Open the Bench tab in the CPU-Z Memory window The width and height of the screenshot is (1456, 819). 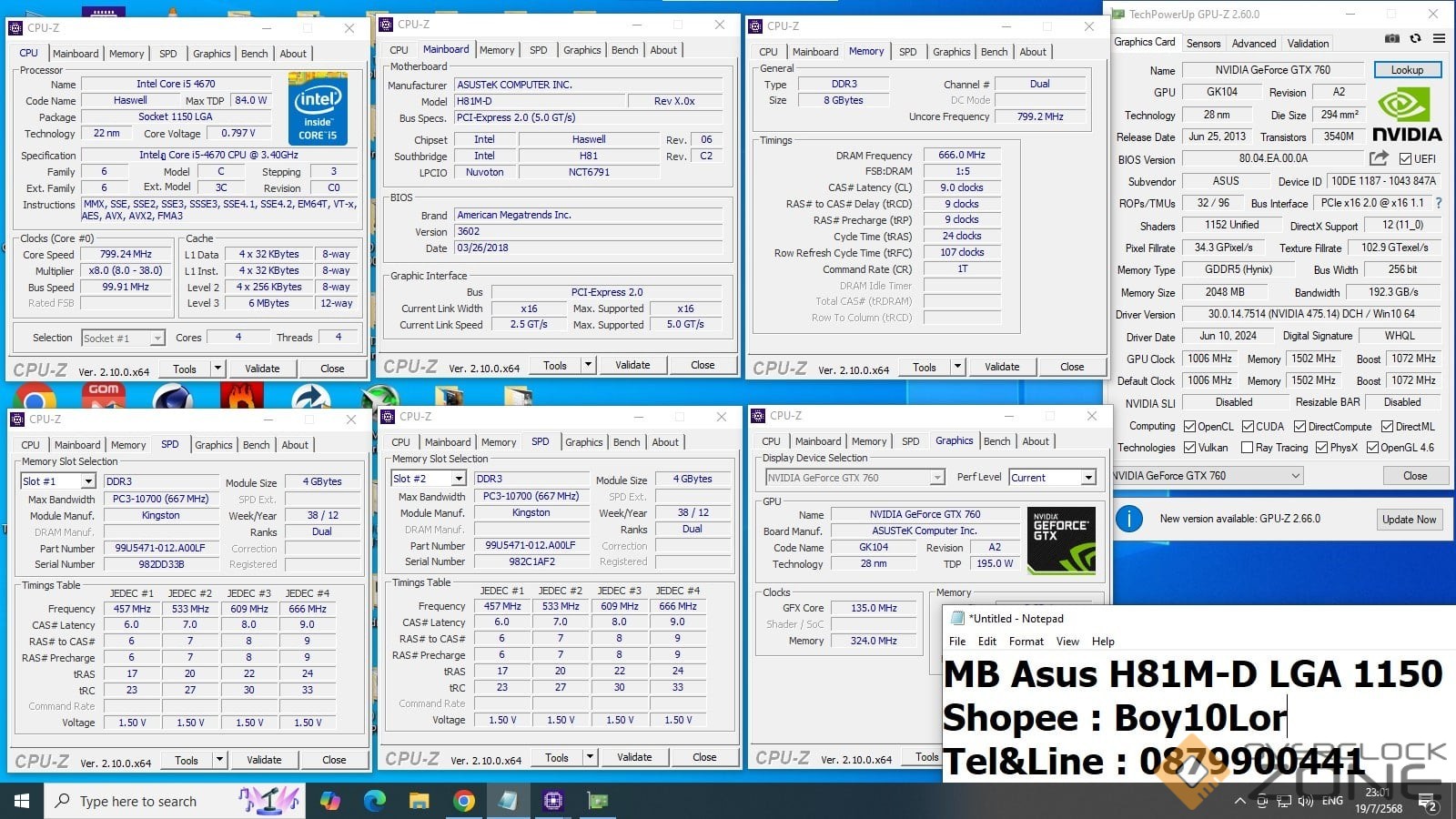(994, 52)
